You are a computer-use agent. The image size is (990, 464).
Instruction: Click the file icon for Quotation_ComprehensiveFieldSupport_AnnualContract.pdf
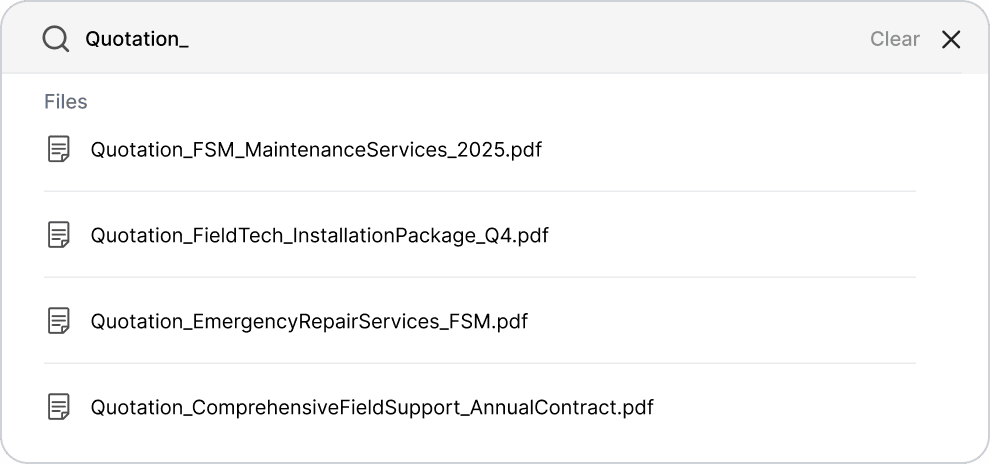tap(60, 407)
